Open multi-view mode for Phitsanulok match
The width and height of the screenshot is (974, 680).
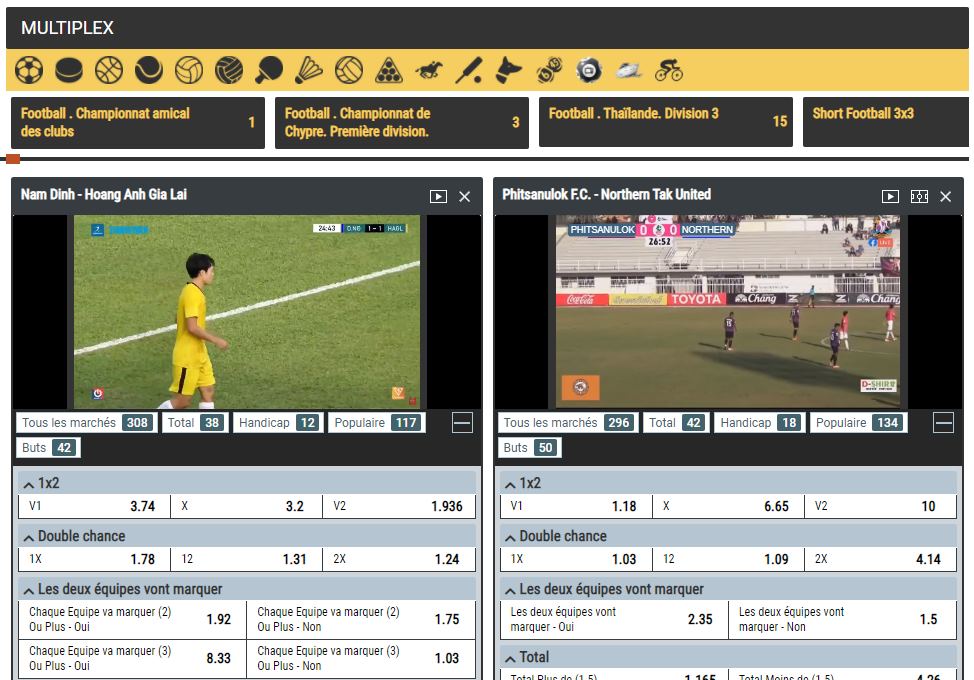click(919, 197)
